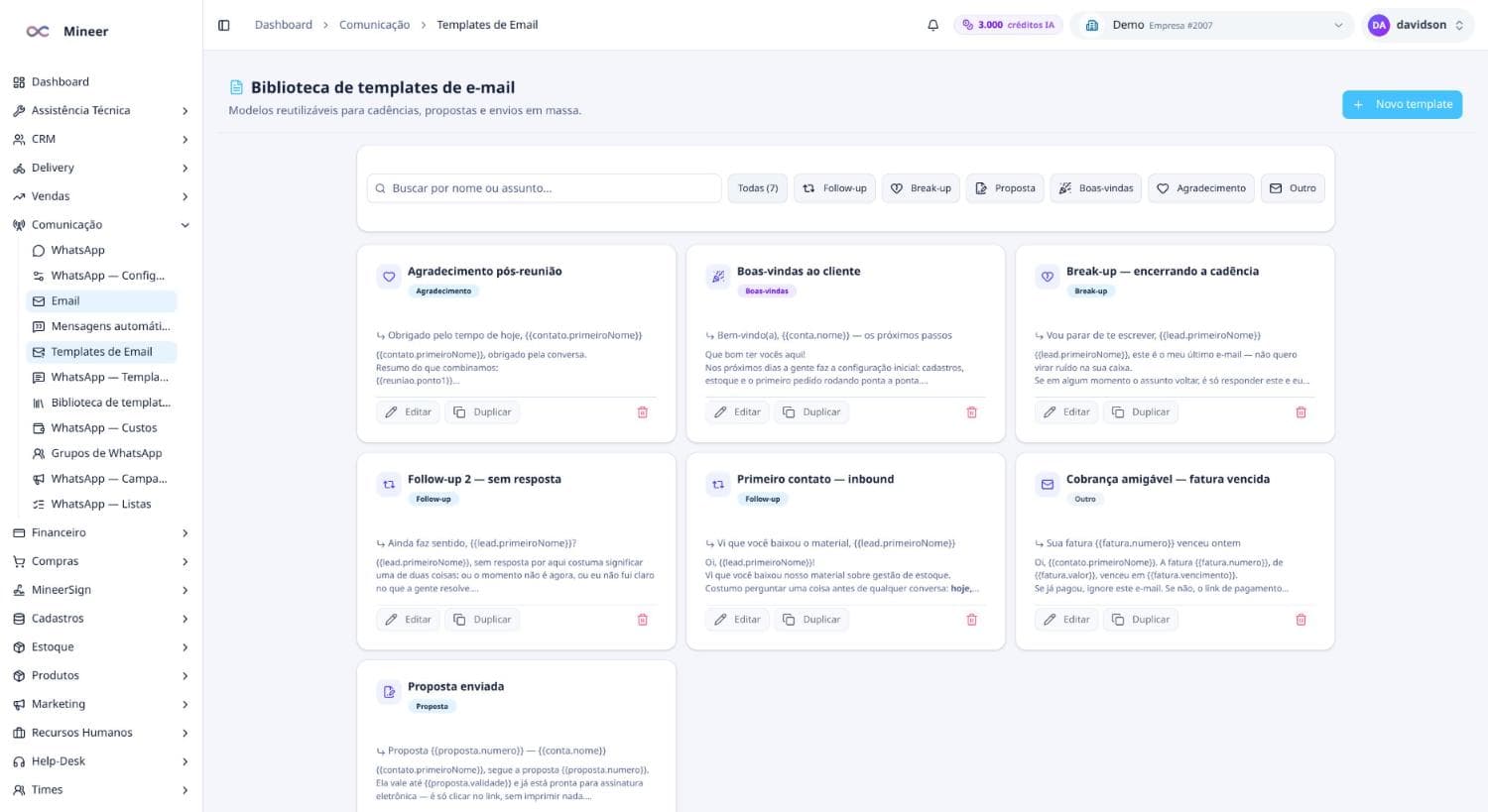Filter templates by Follow-up
Viewport: 1488px width, 812px height.
[x=834, y=188]
